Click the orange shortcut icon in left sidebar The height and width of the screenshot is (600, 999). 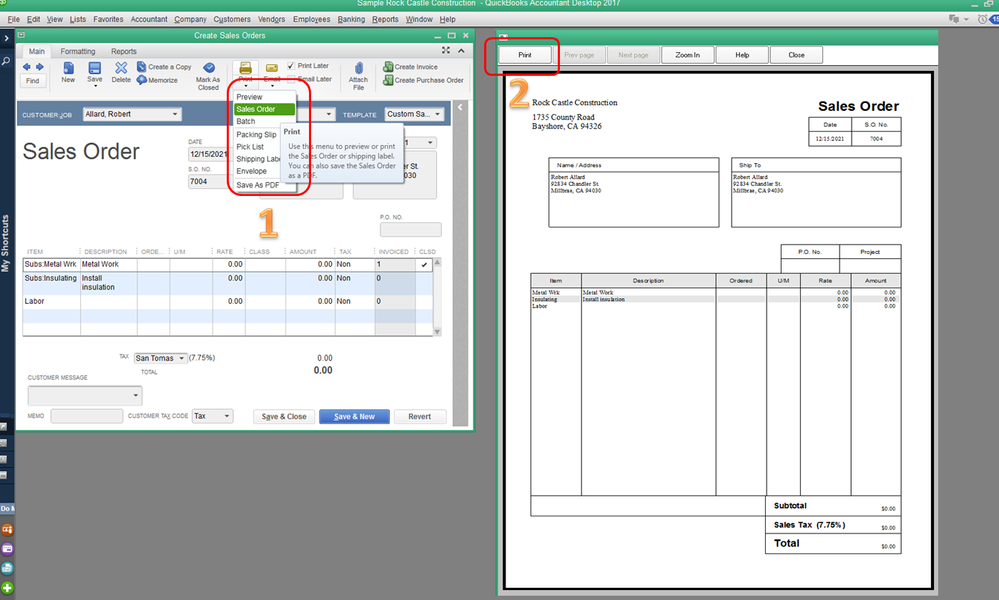point(7,529)
